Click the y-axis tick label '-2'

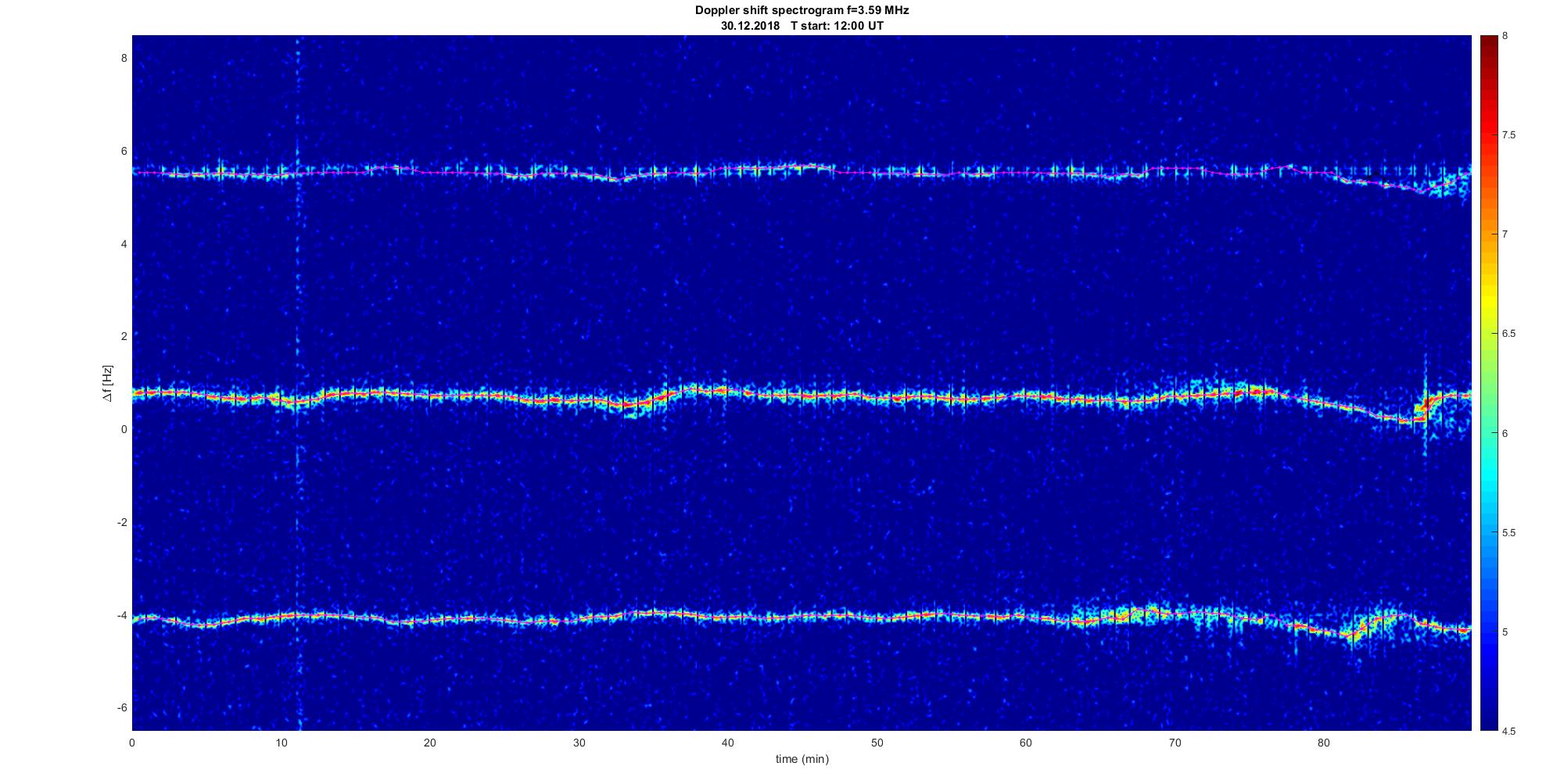point(121,522)
